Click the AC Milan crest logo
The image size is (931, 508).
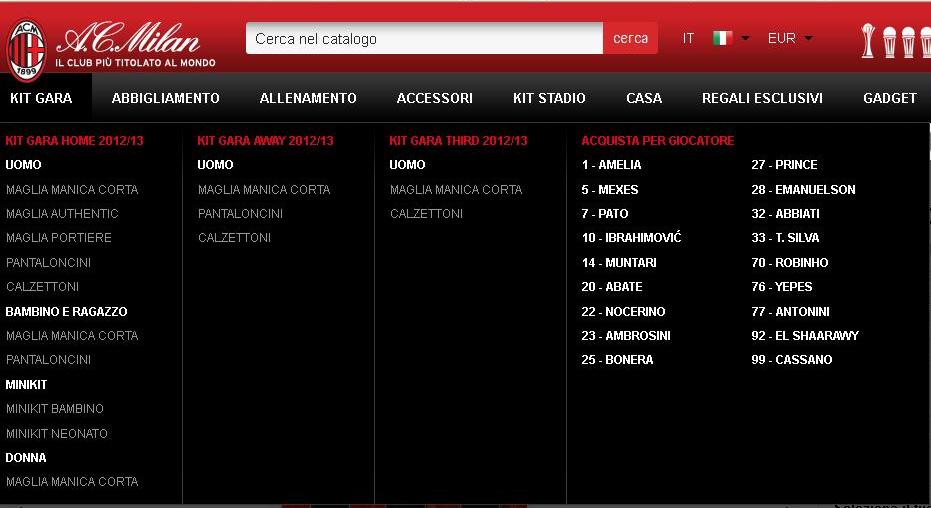pos(27,49)
